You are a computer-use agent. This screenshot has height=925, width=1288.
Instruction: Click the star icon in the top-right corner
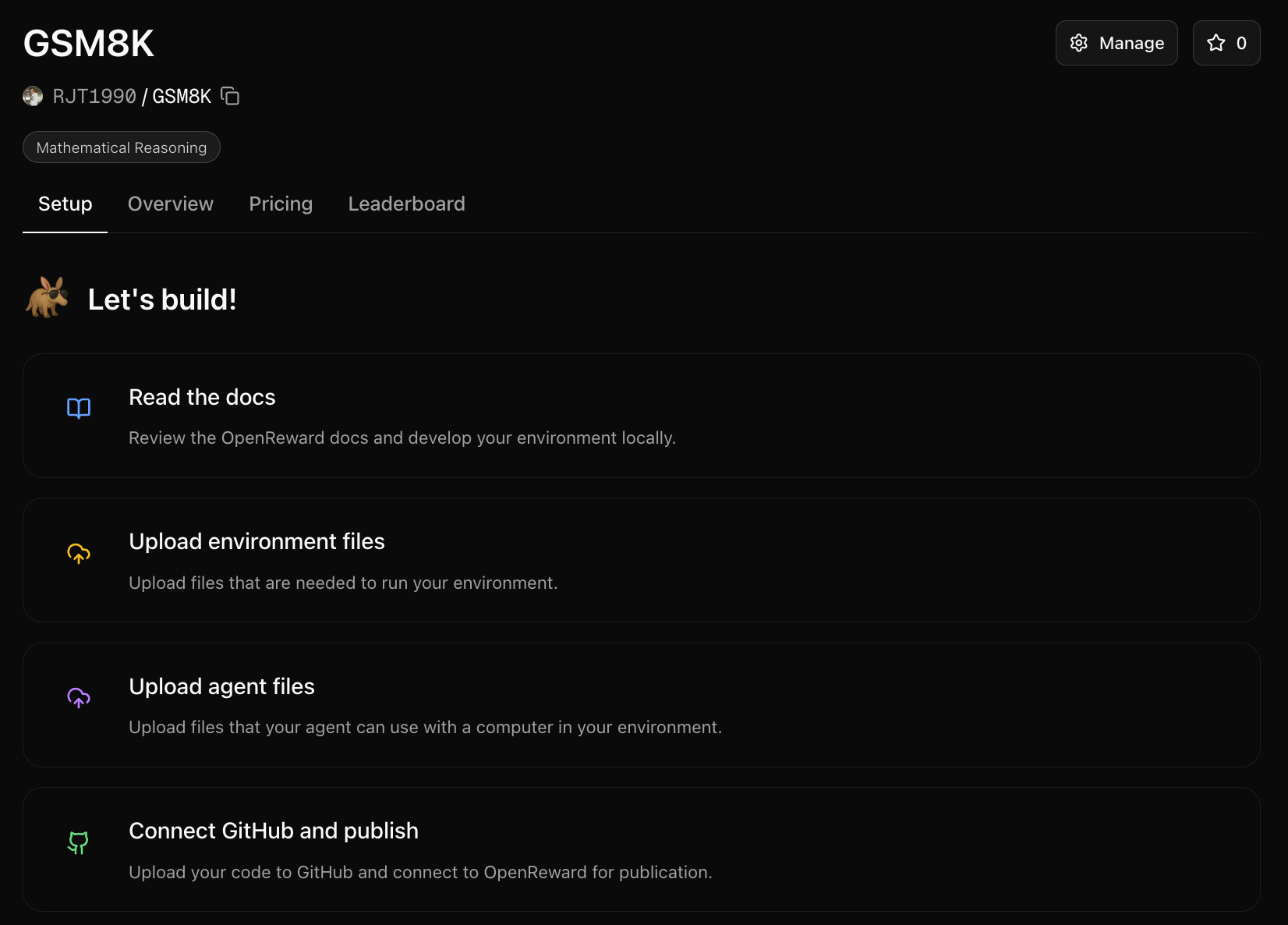[1217, 43]
